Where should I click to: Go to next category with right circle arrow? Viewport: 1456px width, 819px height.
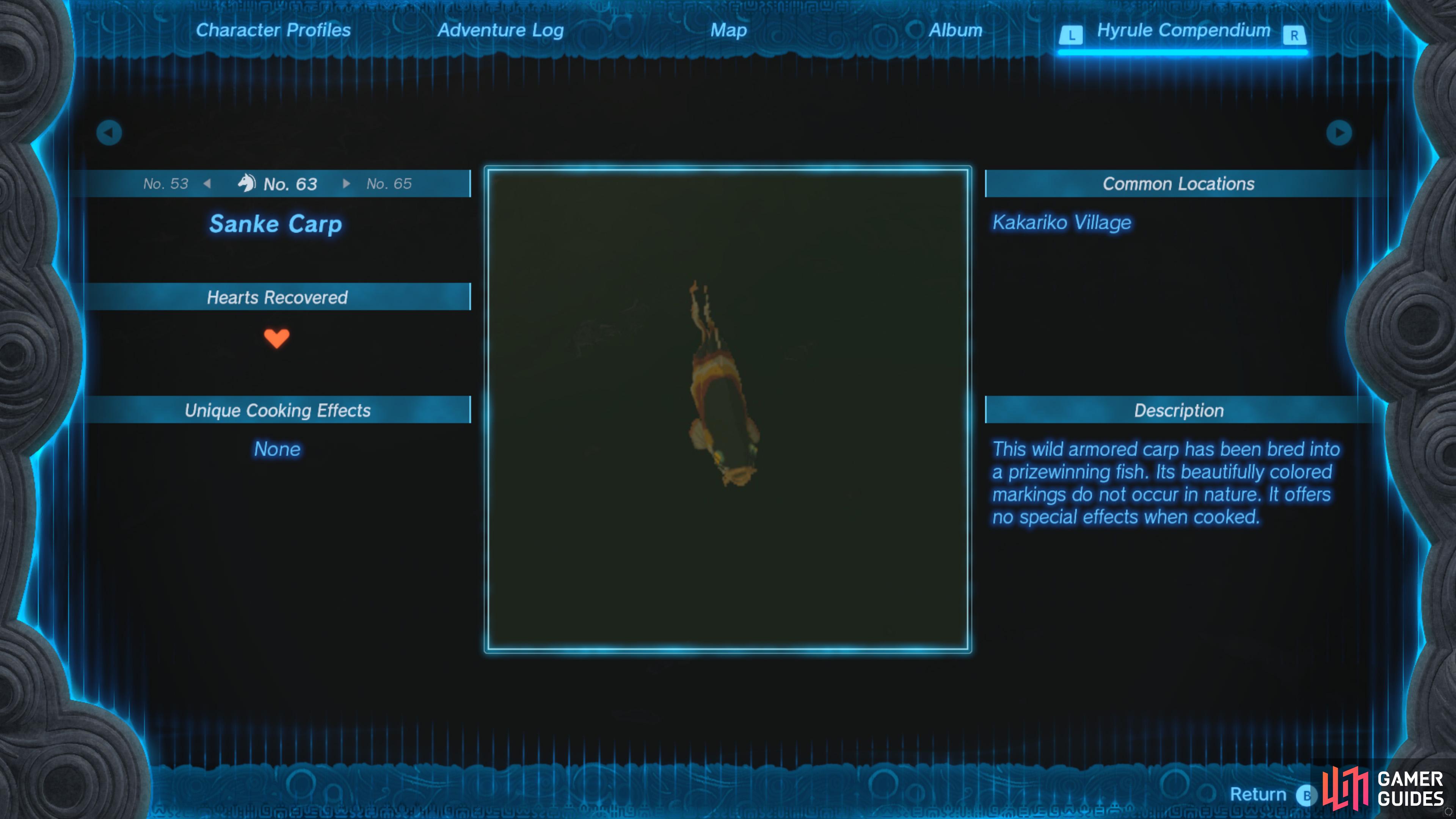1339,133
